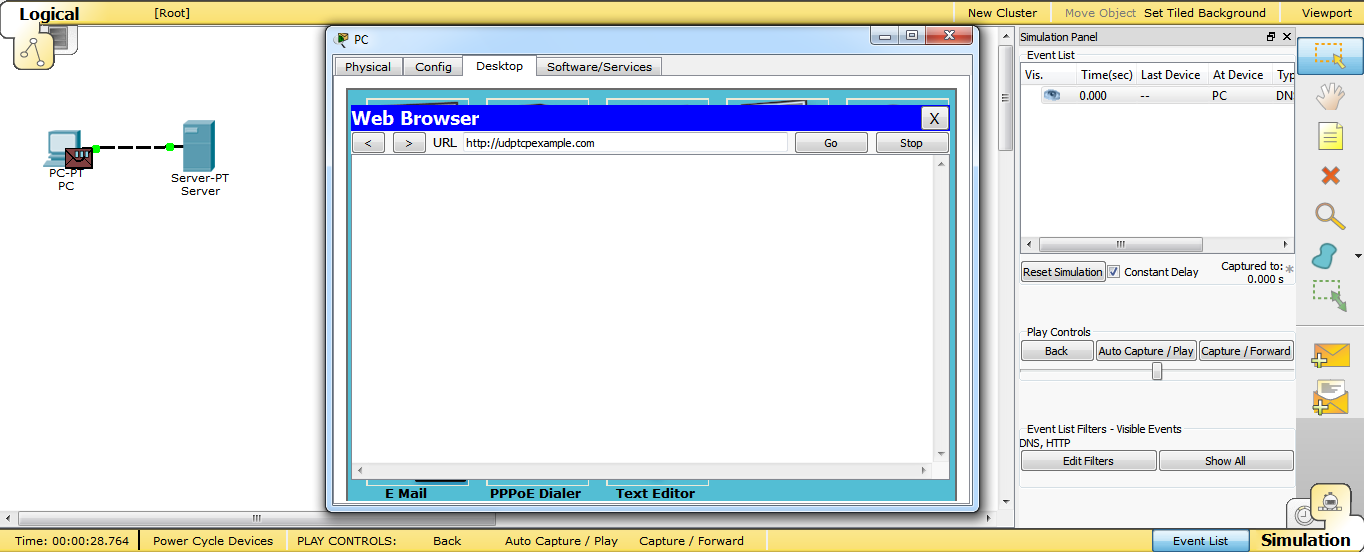Toggle the Event List button
This screenshot has height=552, width=1364.
tap(1200, 541)
